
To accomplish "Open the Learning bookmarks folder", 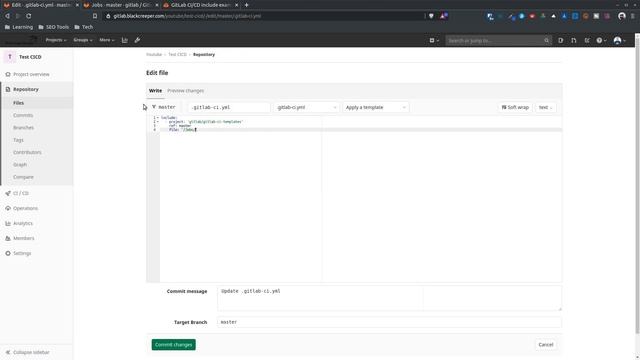I will [x=19, y=27].
